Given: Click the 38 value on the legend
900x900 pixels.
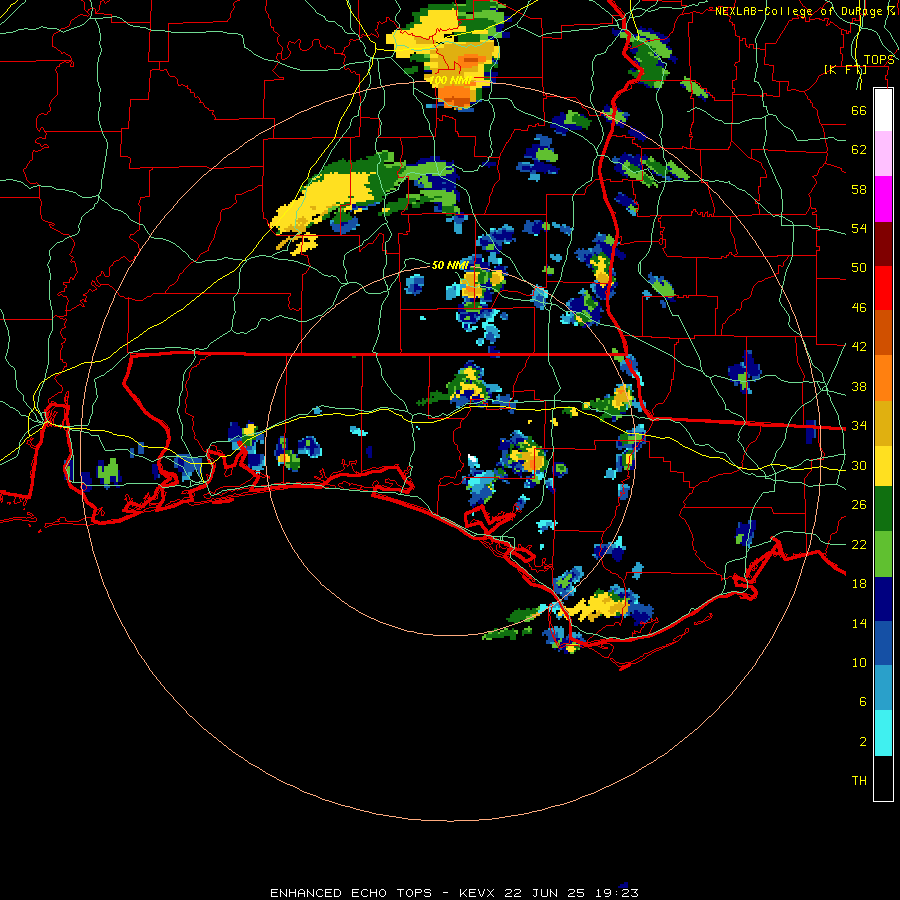Looking at the screenshot, I should coord(859,386).
